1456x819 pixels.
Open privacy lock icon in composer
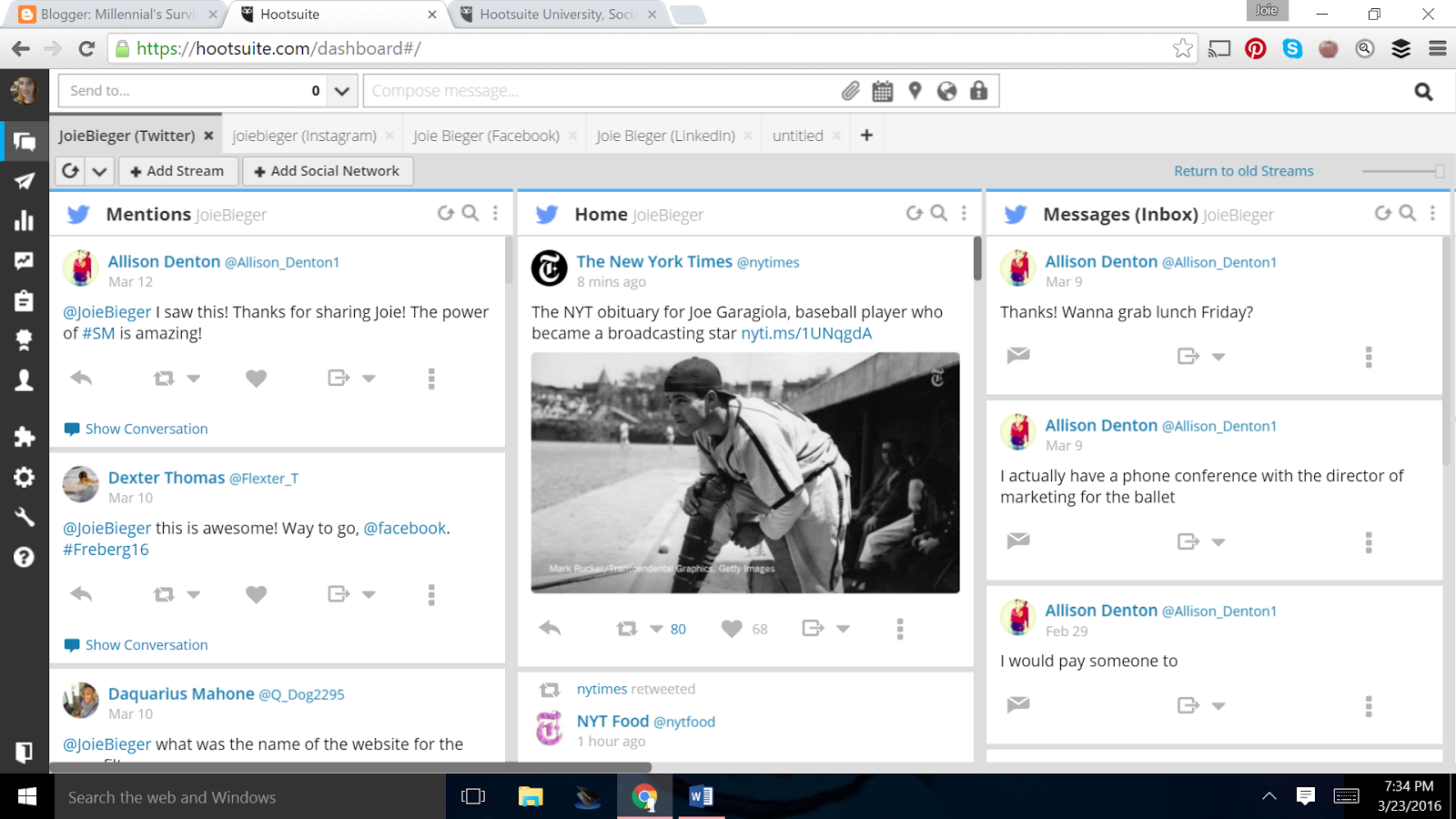coord(979,91)
